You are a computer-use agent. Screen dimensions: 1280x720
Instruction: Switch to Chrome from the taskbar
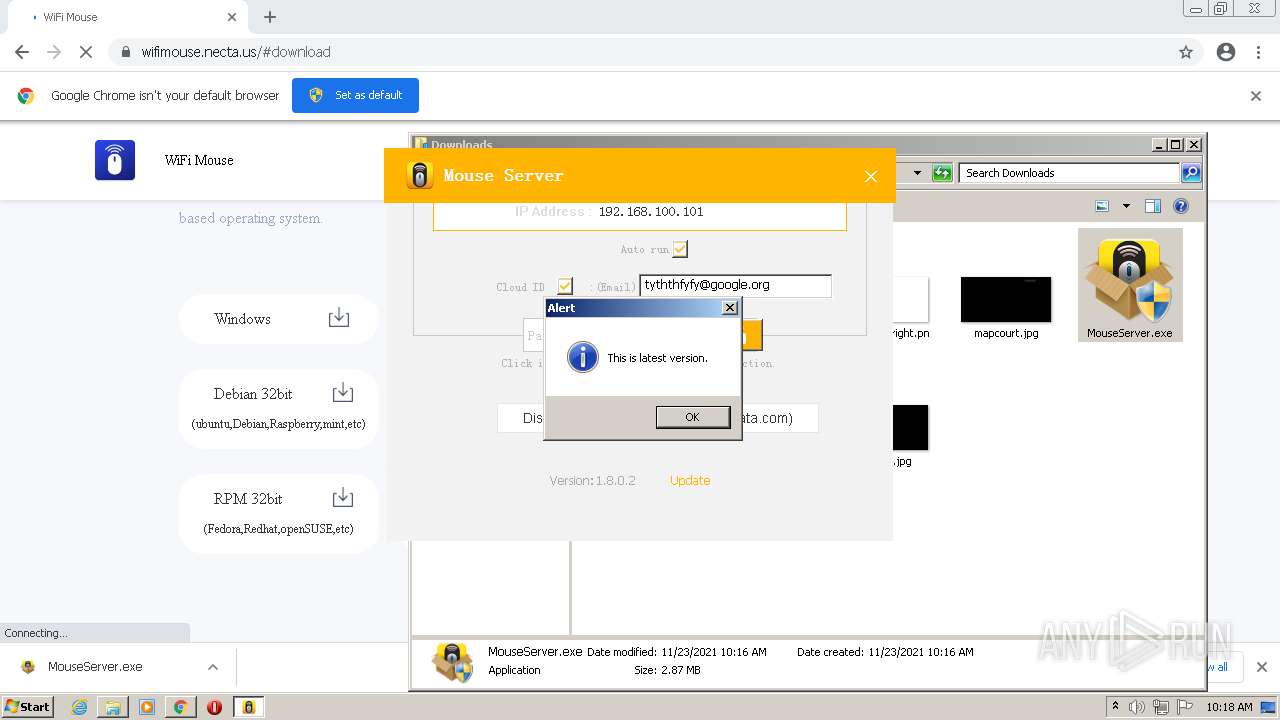181,707
